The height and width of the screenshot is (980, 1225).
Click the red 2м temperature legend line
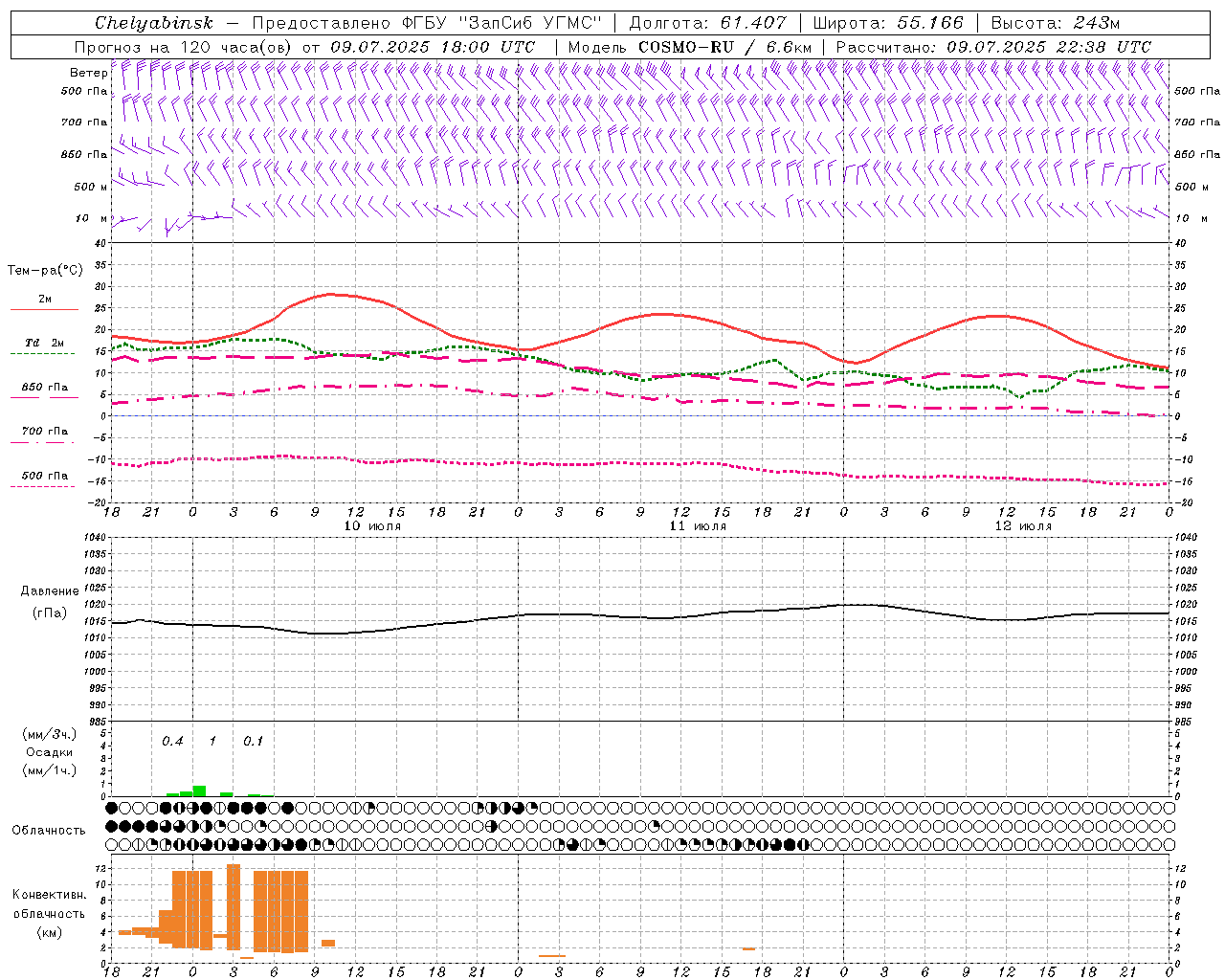(44, 308)
